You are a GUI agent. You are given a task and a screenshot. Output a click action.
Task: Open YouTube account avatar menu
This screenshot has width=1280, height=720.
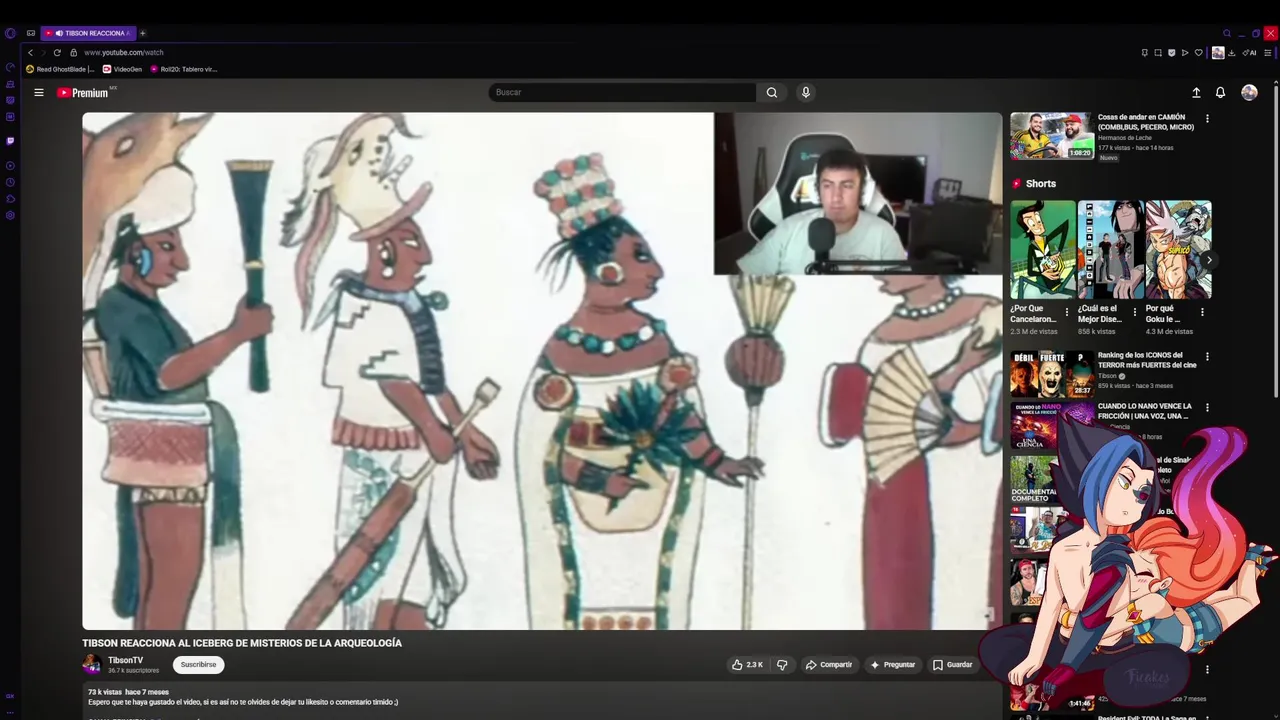coord(1249,92)
